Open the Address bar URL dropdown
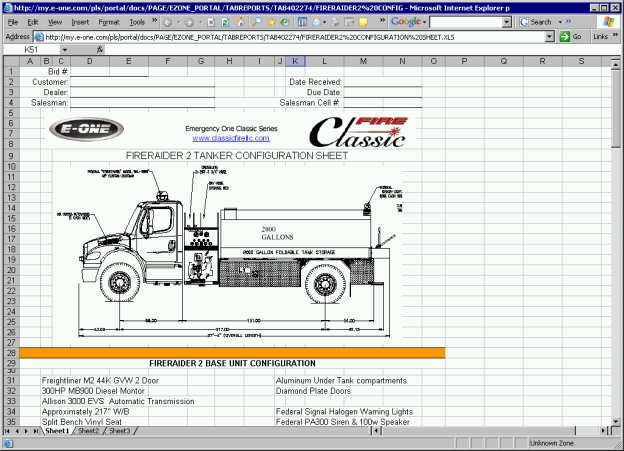624x451 pixels. click(549, 37)
